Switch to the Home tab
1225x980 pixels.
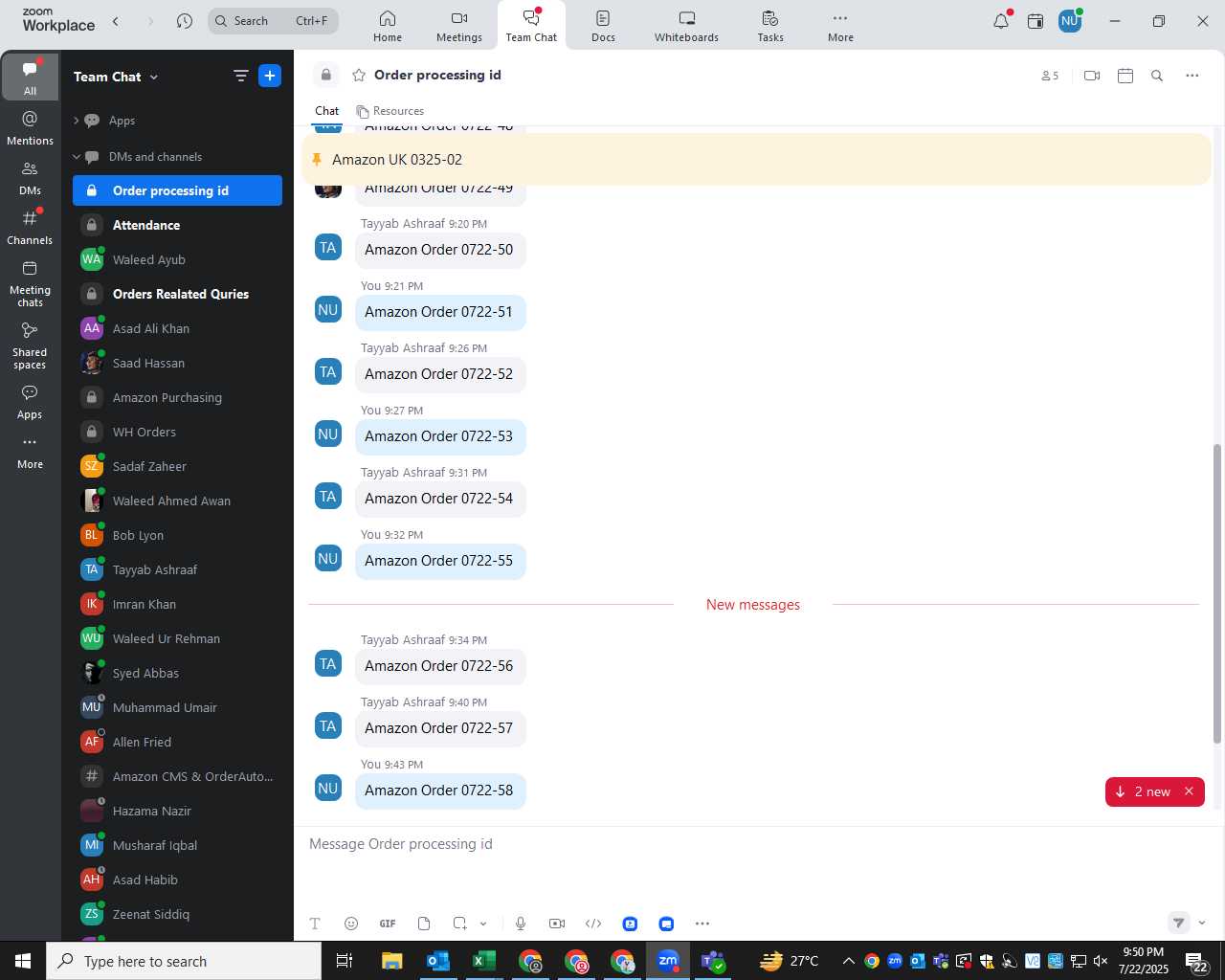pyautogui.click(x=388, y=26)
